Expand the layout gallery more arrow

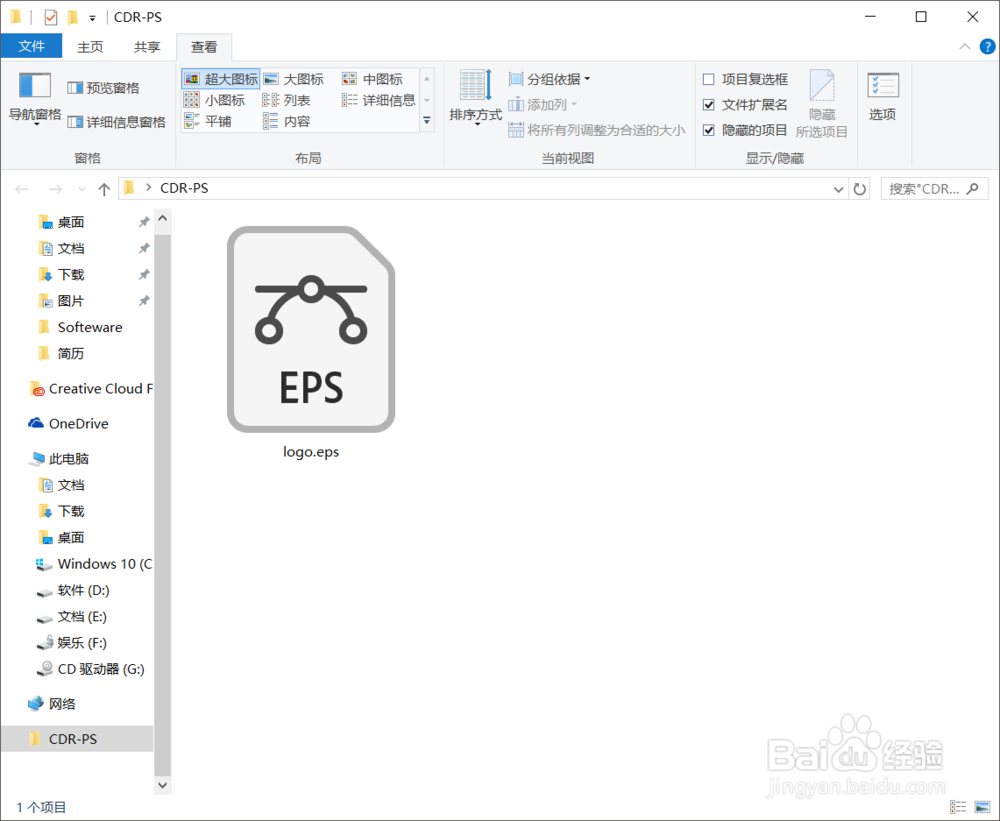pyautogui.click(x=427, y=120)
